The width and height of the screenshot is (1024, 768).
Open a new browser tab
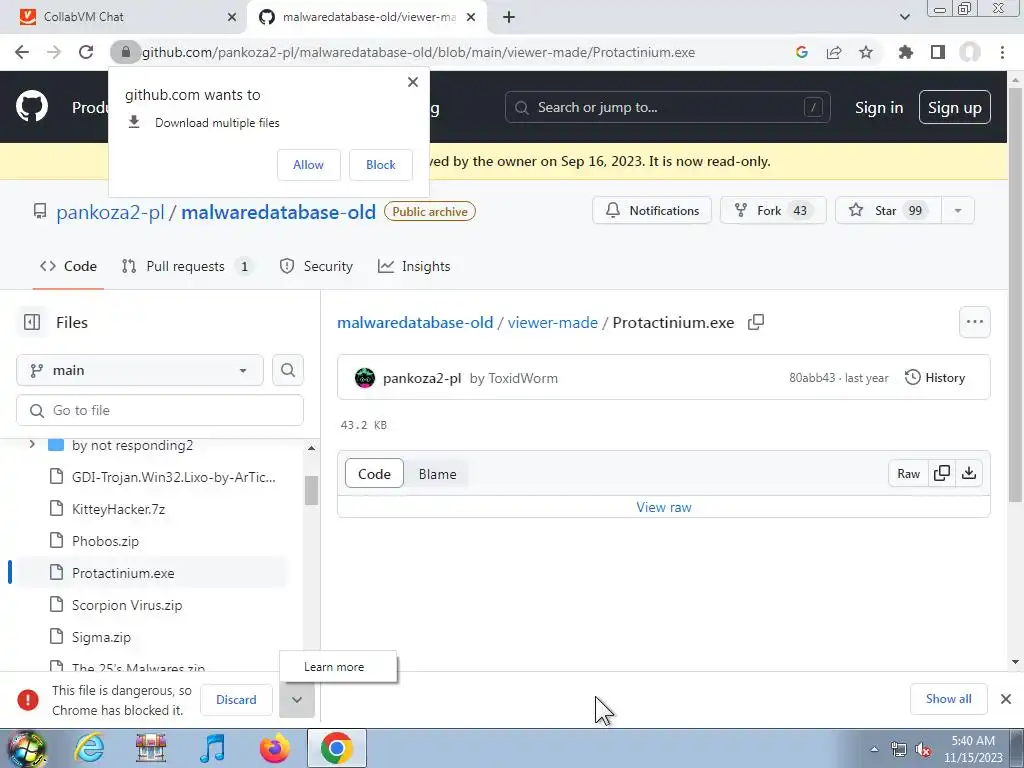509,17
